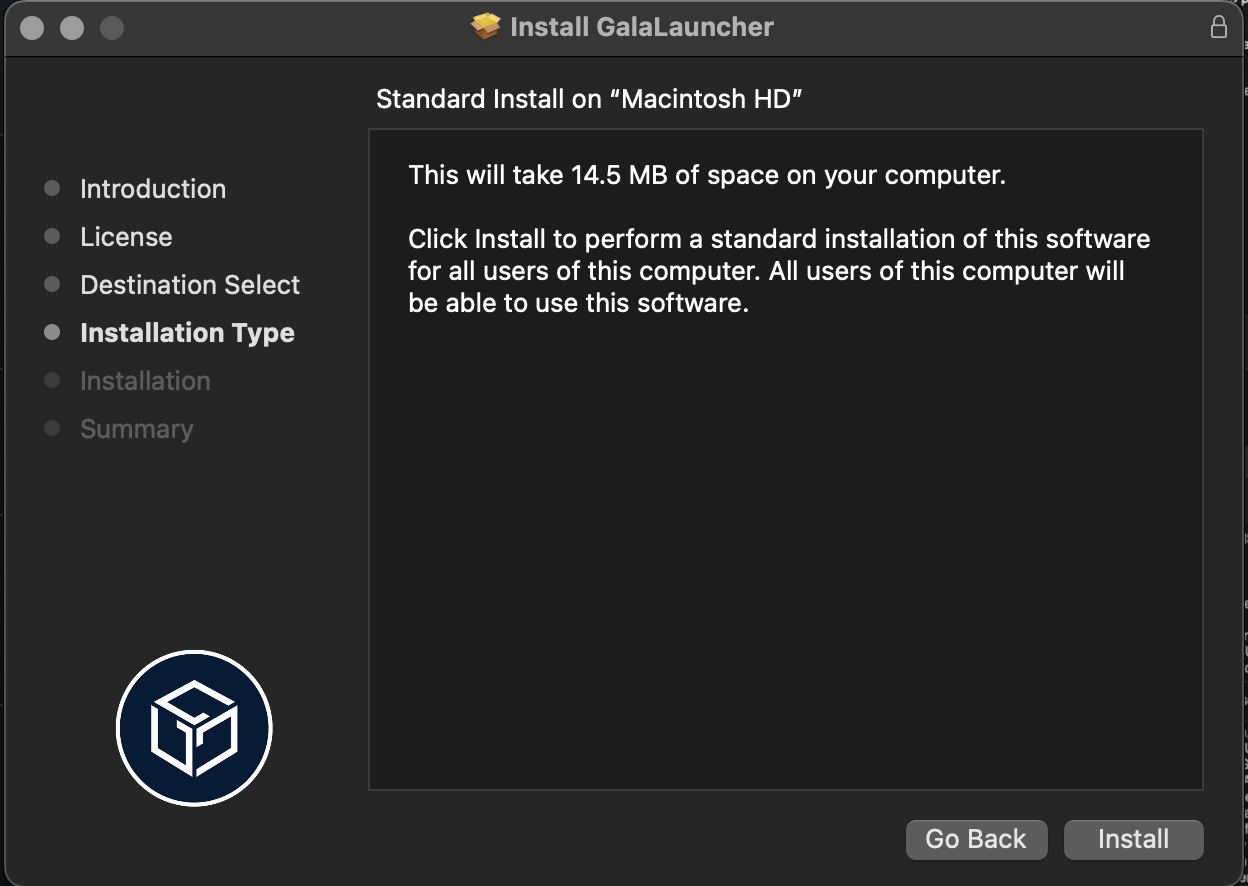Click the Standard Install heading text

coord(590,99)
